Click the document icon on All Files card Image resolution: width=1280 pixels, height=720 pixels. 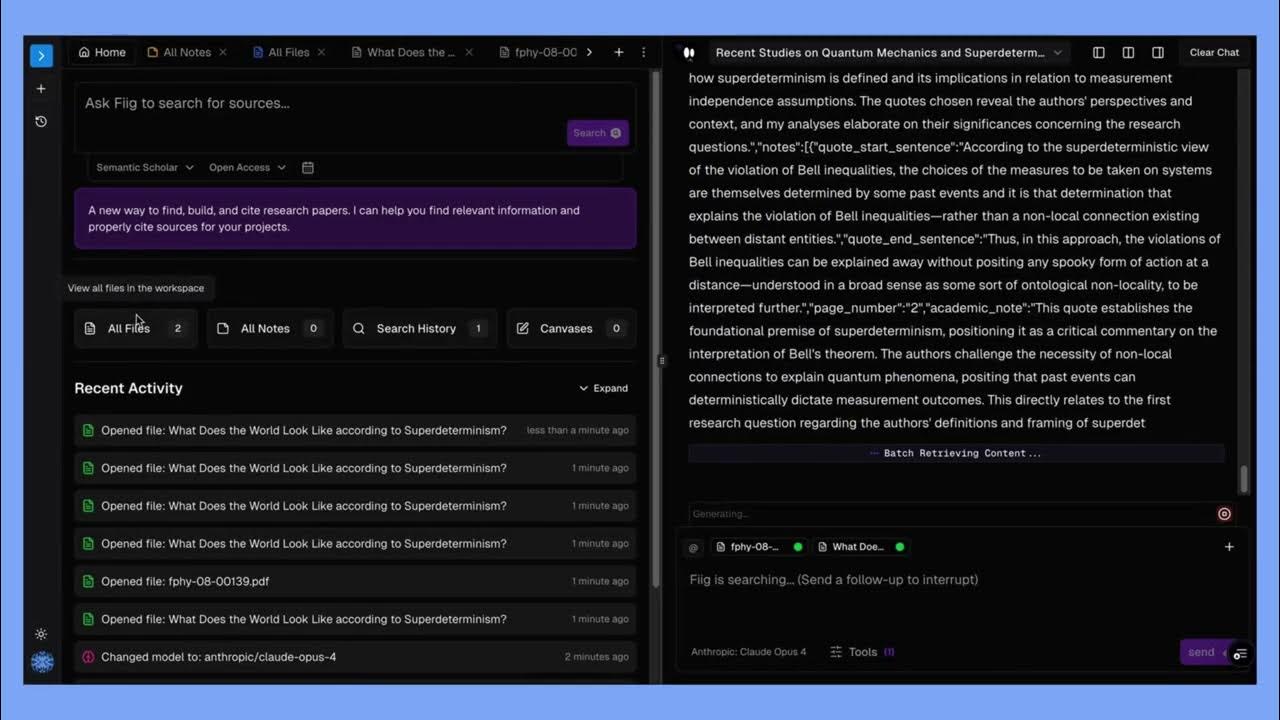pyautogui.click(x=90, y=328)
